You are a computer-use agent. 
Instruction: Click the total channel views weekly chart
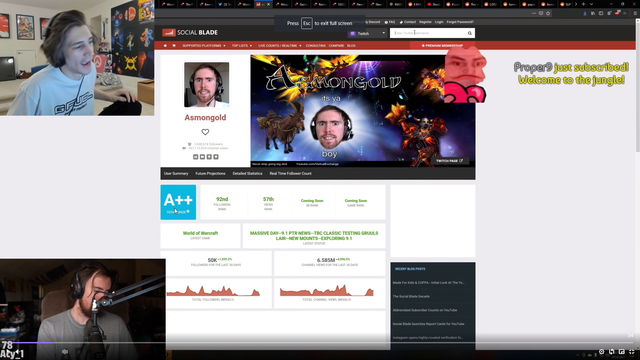point(327,291)
